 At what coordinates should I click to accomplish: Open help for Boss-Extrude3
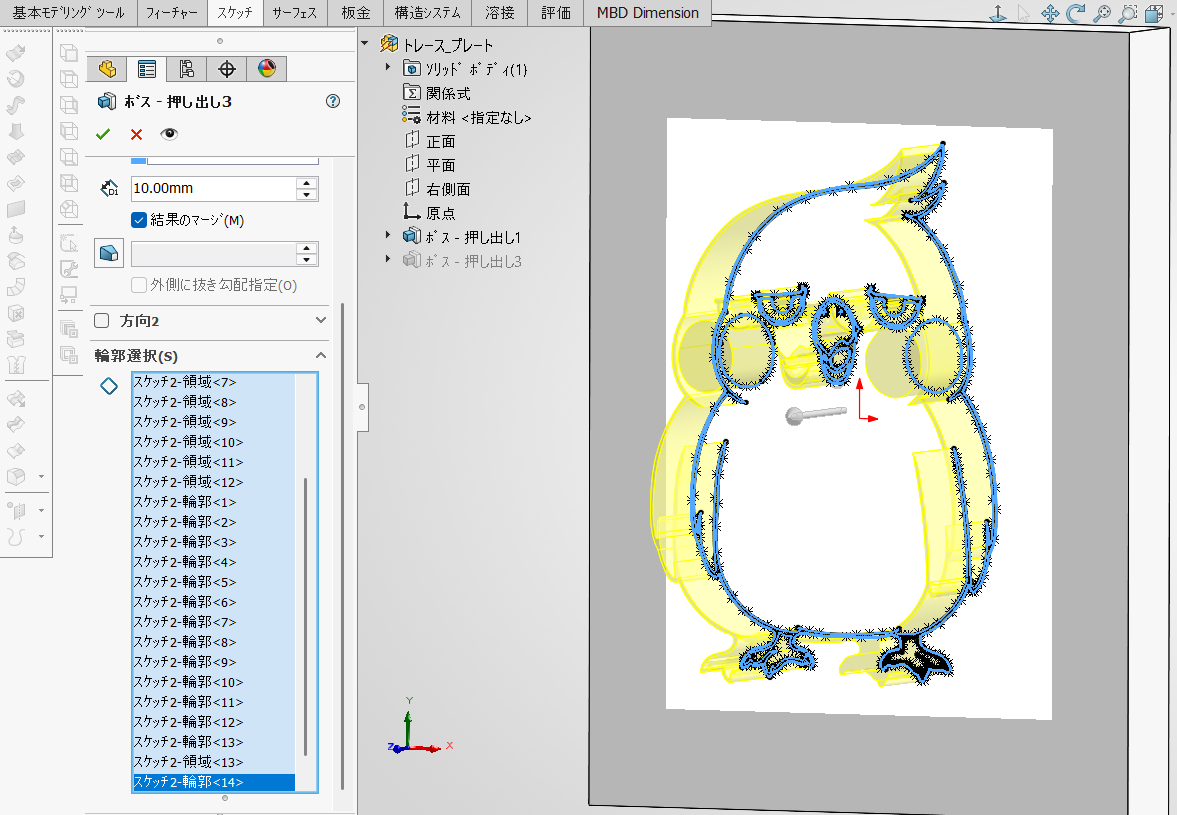(x=333, y=101)
